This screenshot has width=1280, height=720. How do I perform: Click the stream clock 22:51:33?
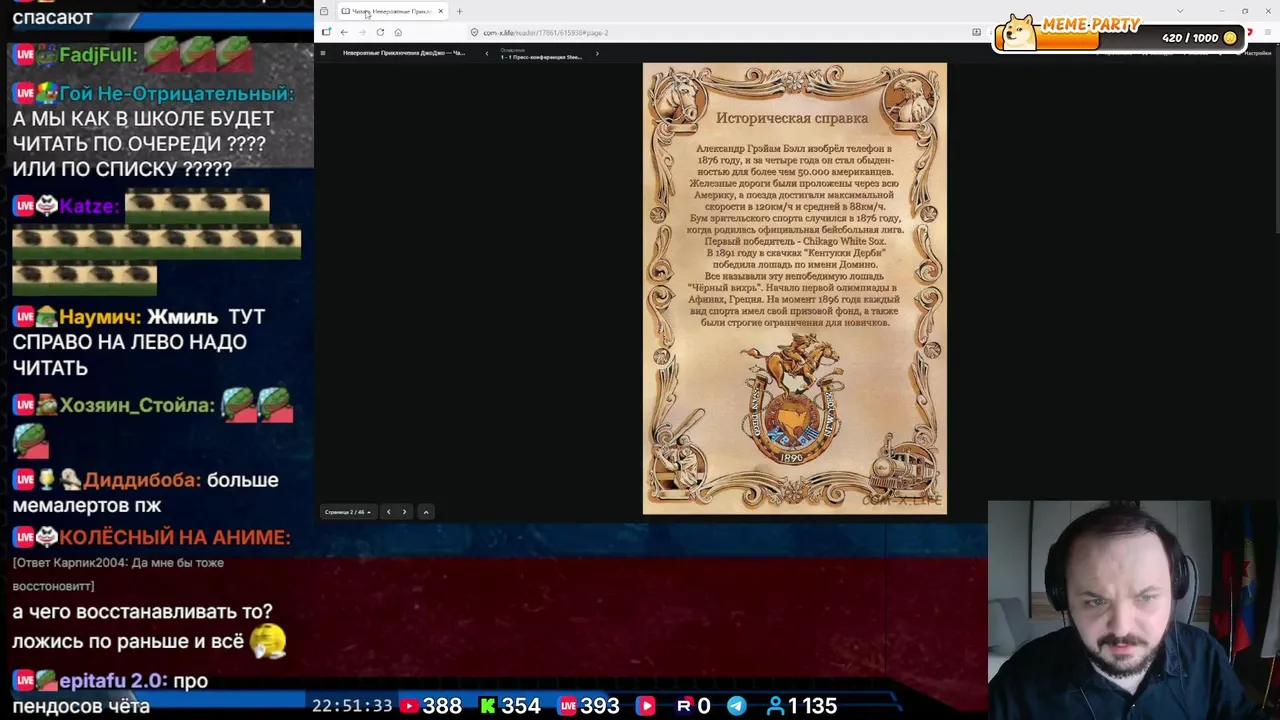click(x=352, y=706)
